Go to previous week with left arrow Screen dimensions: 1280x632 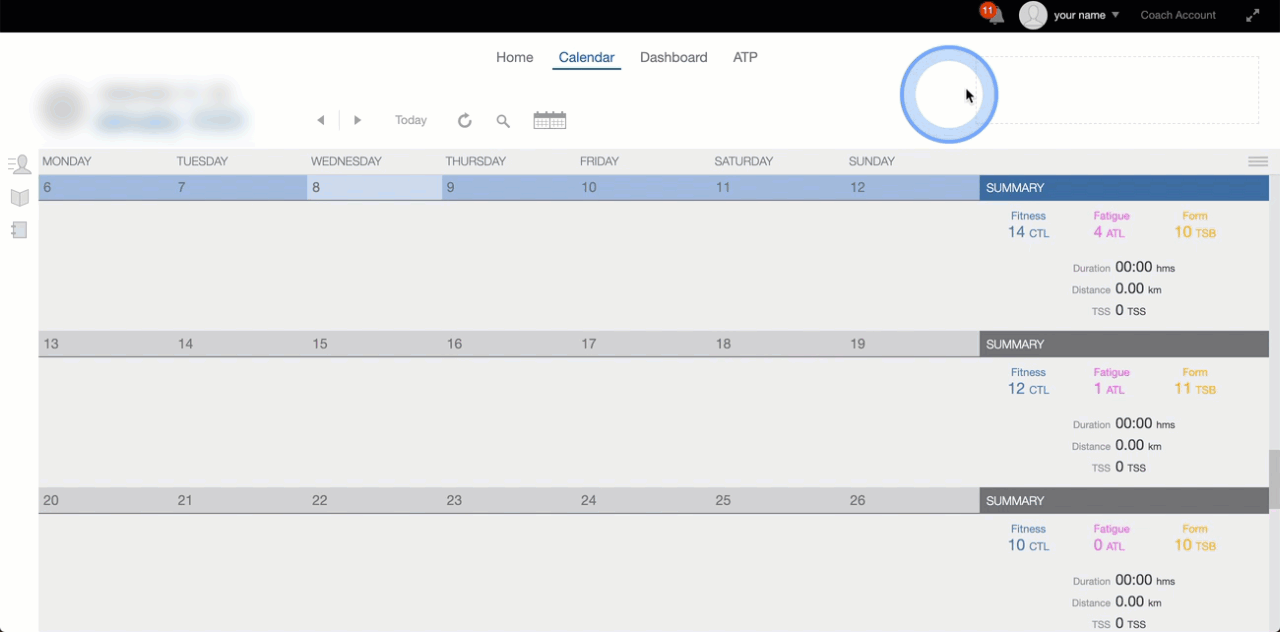click(x=321, y=120)
